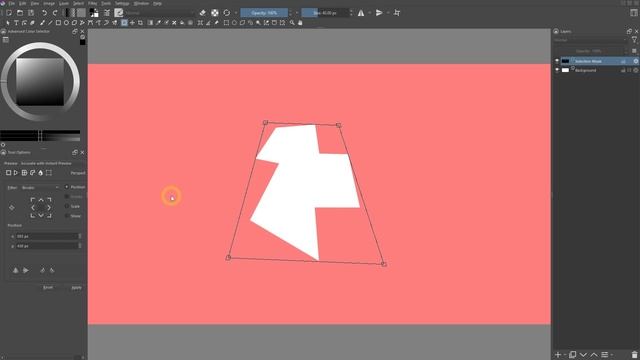This screenshot has width=640, height=360.
Task: Toggle preserve alpha
Action: 215,13
